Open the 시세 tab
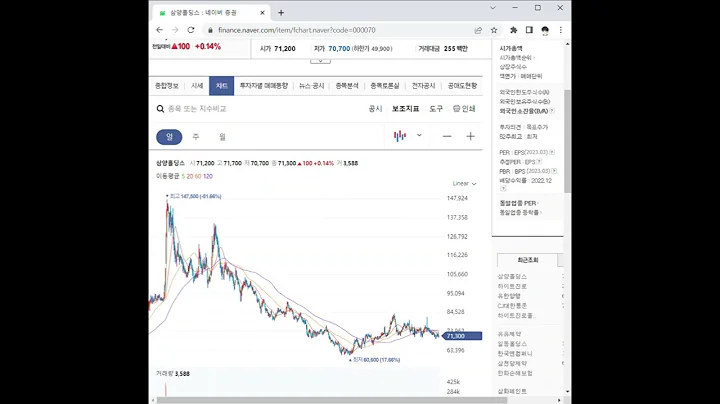This screenshot has height=404, width=720. tap(197, 86)
